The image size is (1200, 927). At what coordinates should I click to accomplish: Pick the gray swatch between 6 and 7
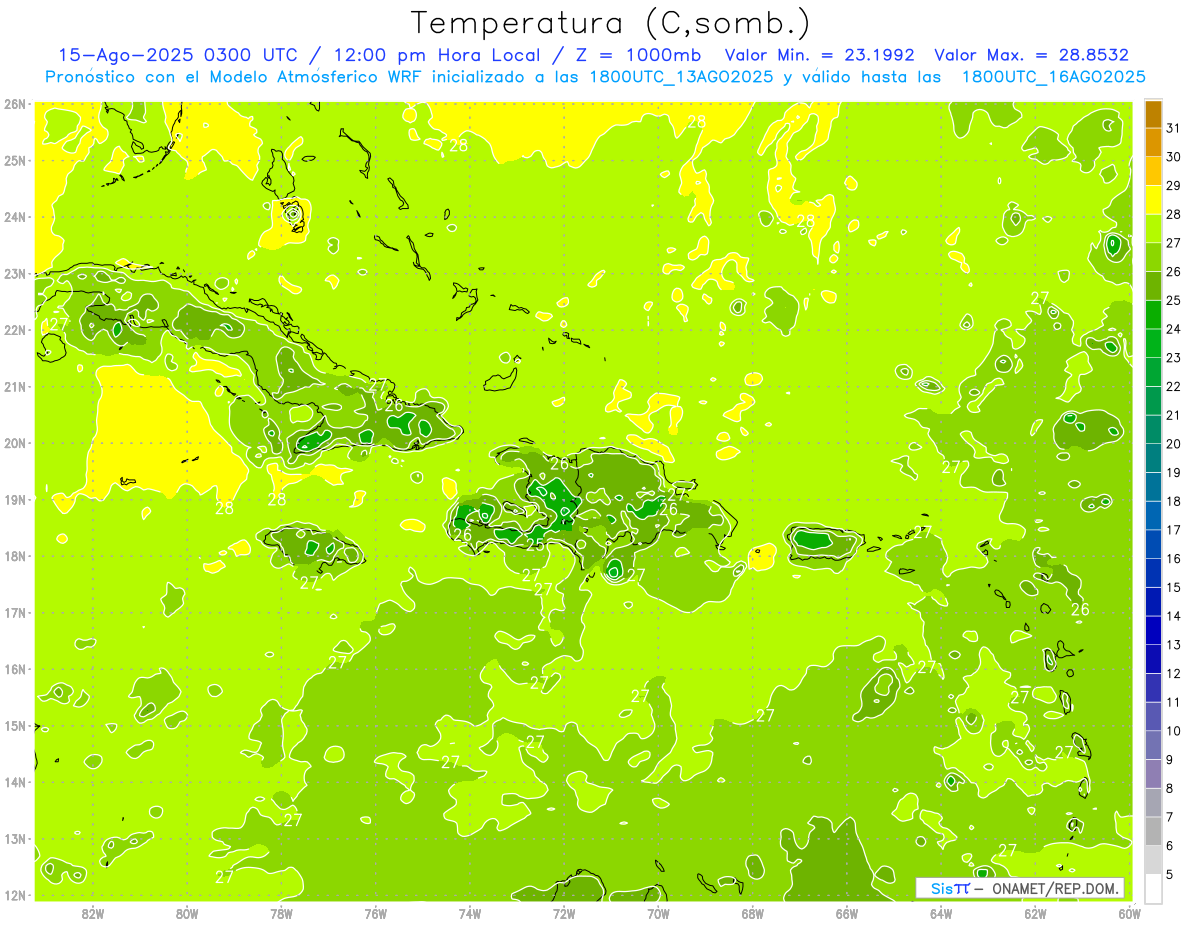pos(1153,831)
